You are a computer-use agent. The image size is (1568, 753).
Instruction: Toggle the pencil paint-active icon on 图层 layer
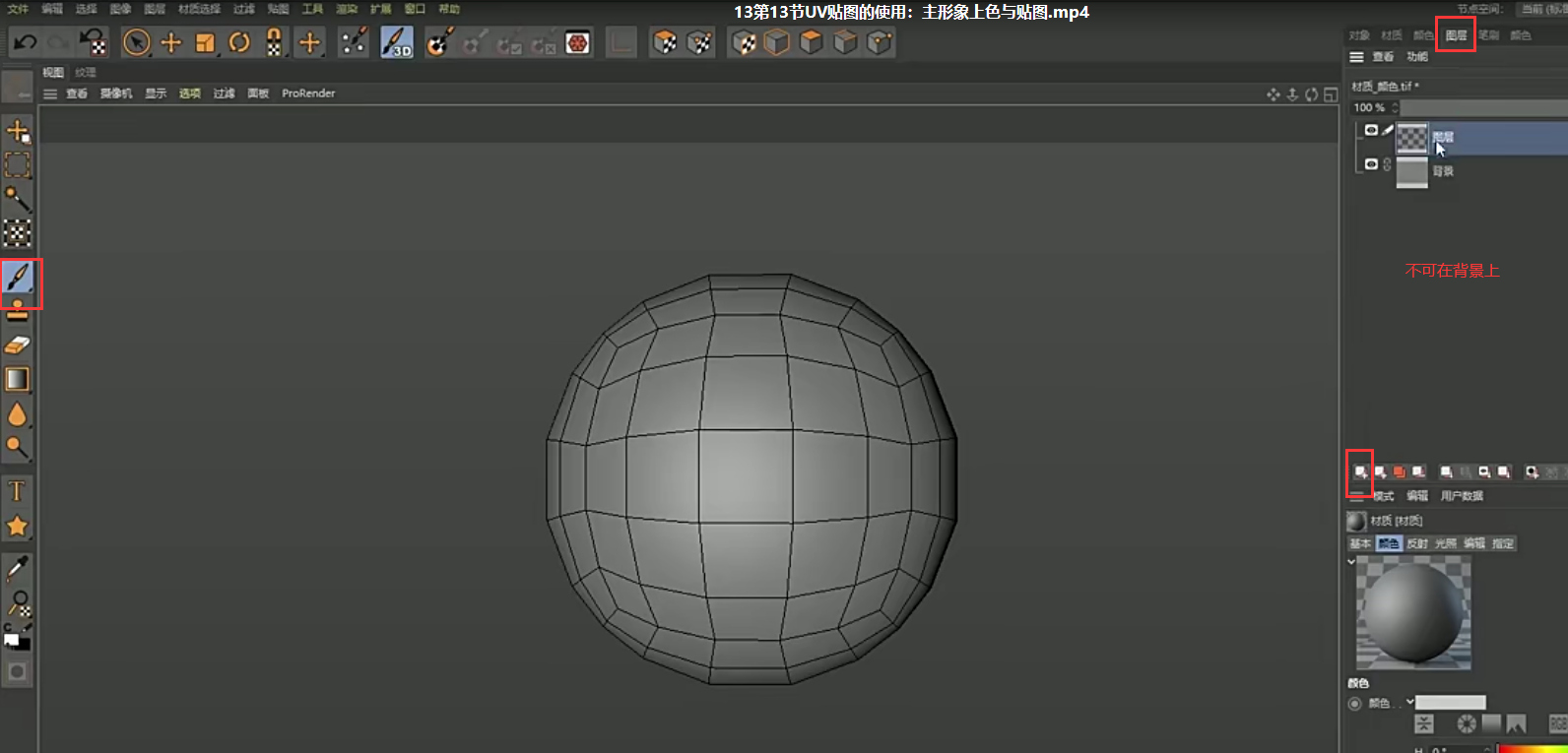tap(1388, 130)
